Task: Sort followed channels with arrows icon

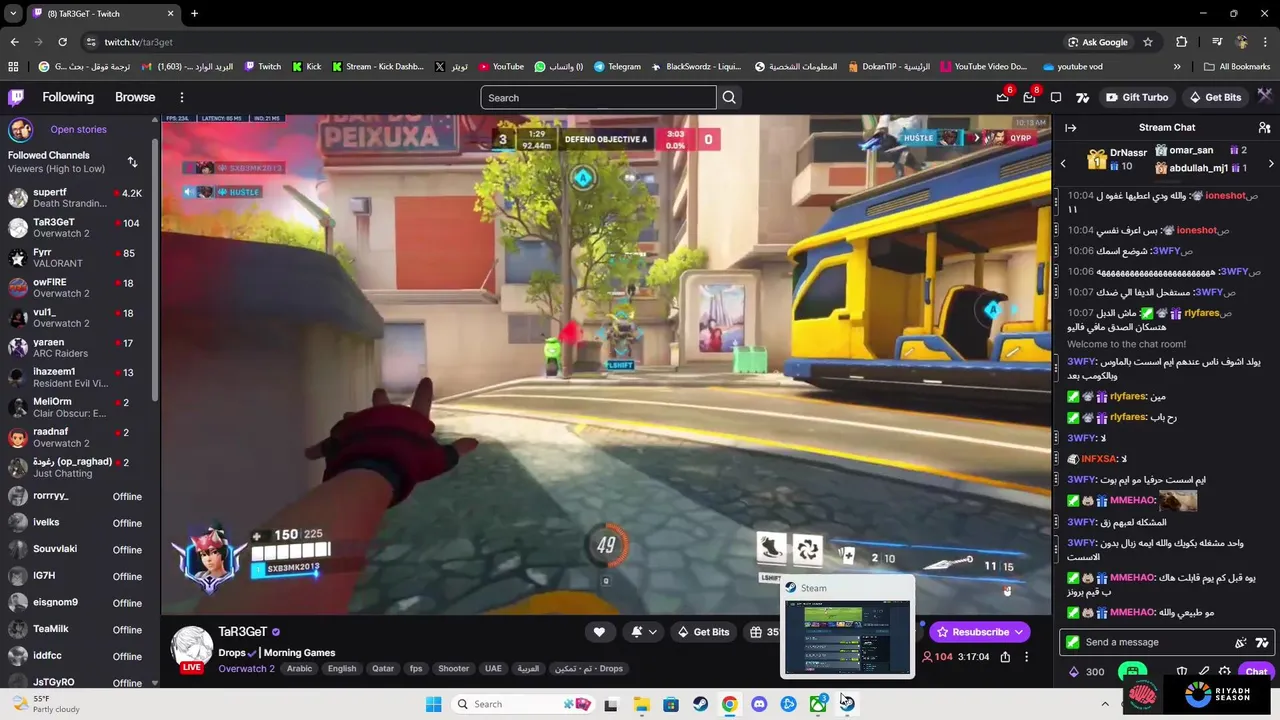Action: coord(132,162)
